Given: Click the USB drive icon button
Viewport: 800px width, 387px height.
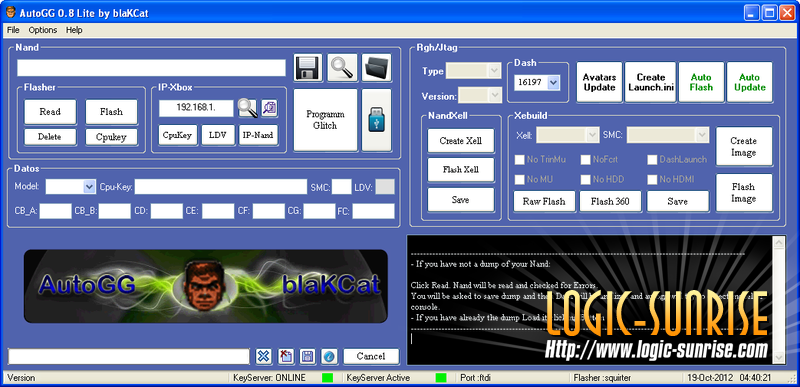Looking at the screenshot, I should click(x=377, y=120).
